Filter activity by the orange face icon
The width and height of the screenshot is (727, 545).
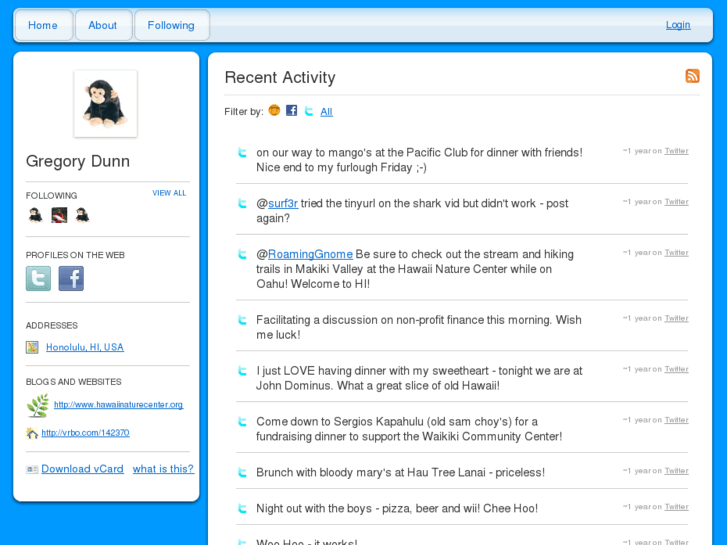(x=274, y=110)
